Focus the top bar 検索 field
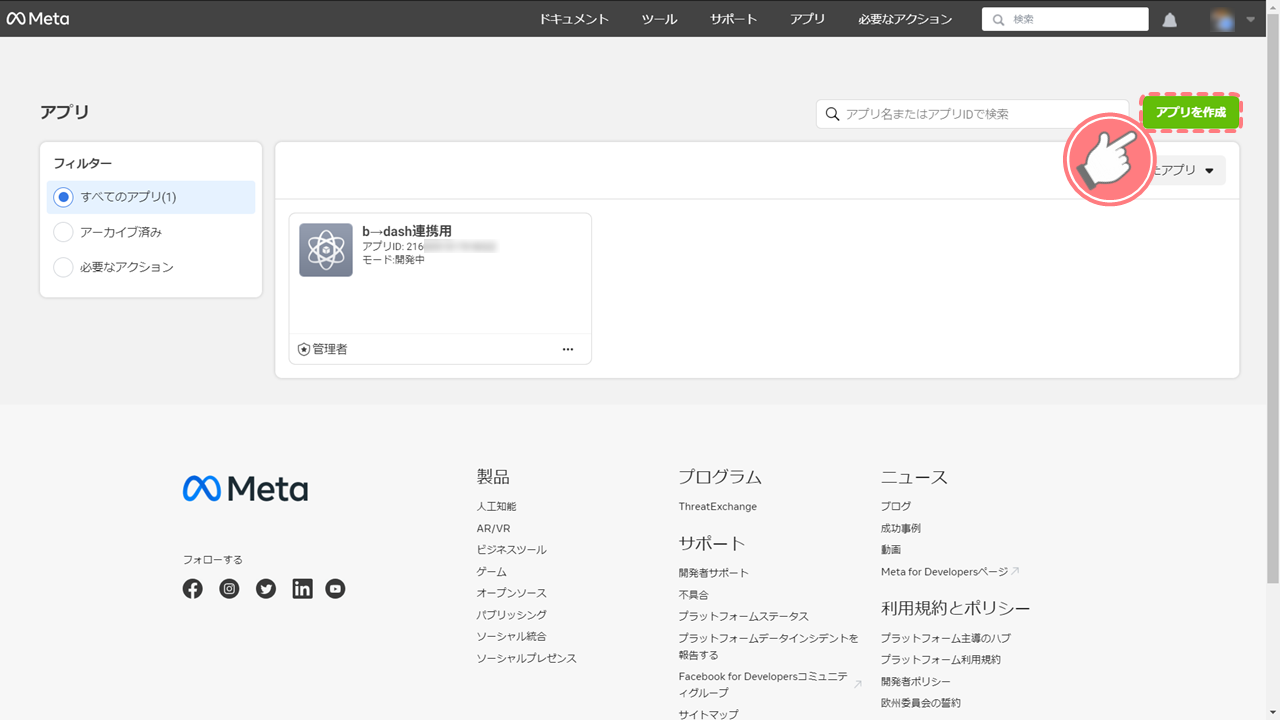 [1065, 19]
